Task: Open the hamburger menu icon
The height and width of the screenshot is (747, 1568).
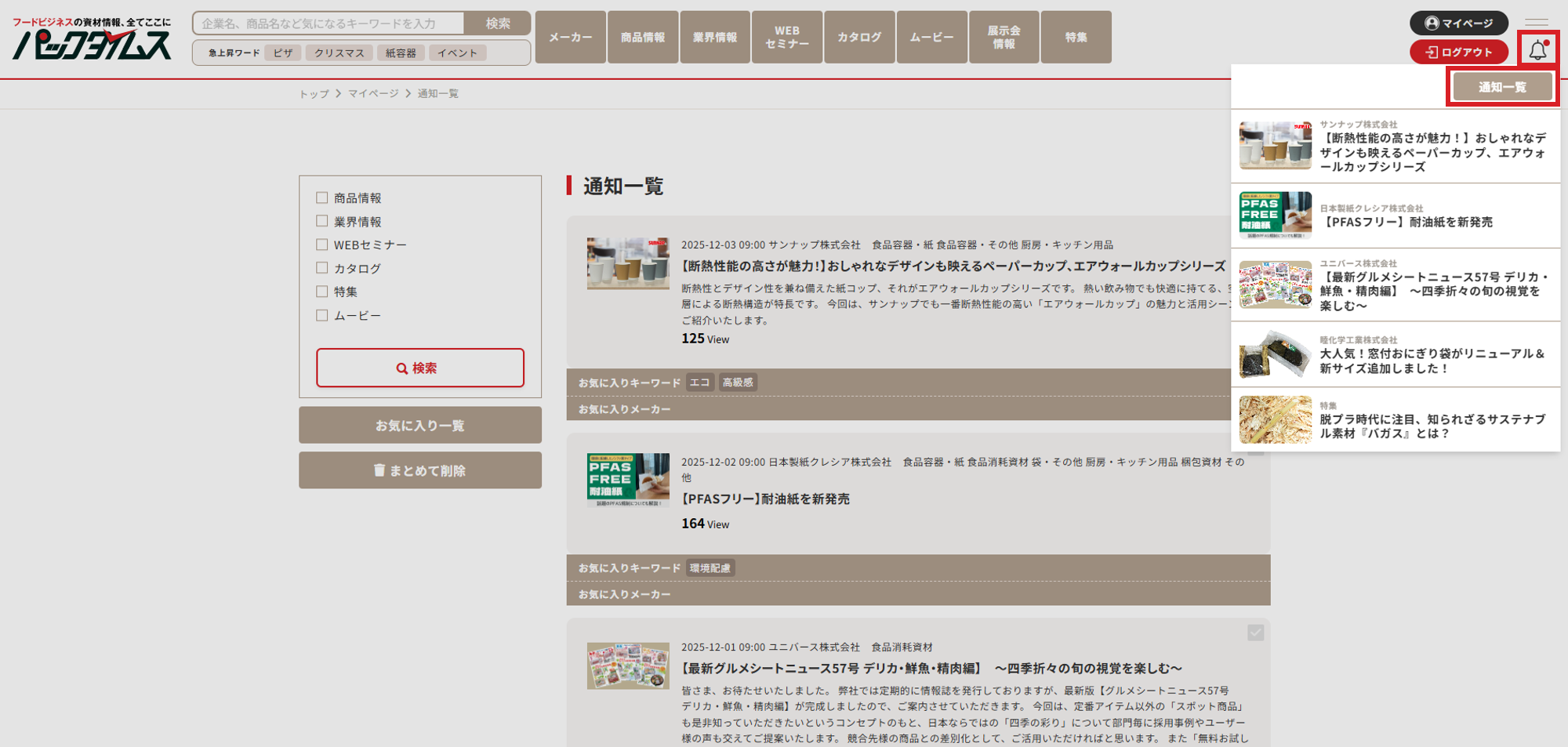Action: pos(1536,22)
